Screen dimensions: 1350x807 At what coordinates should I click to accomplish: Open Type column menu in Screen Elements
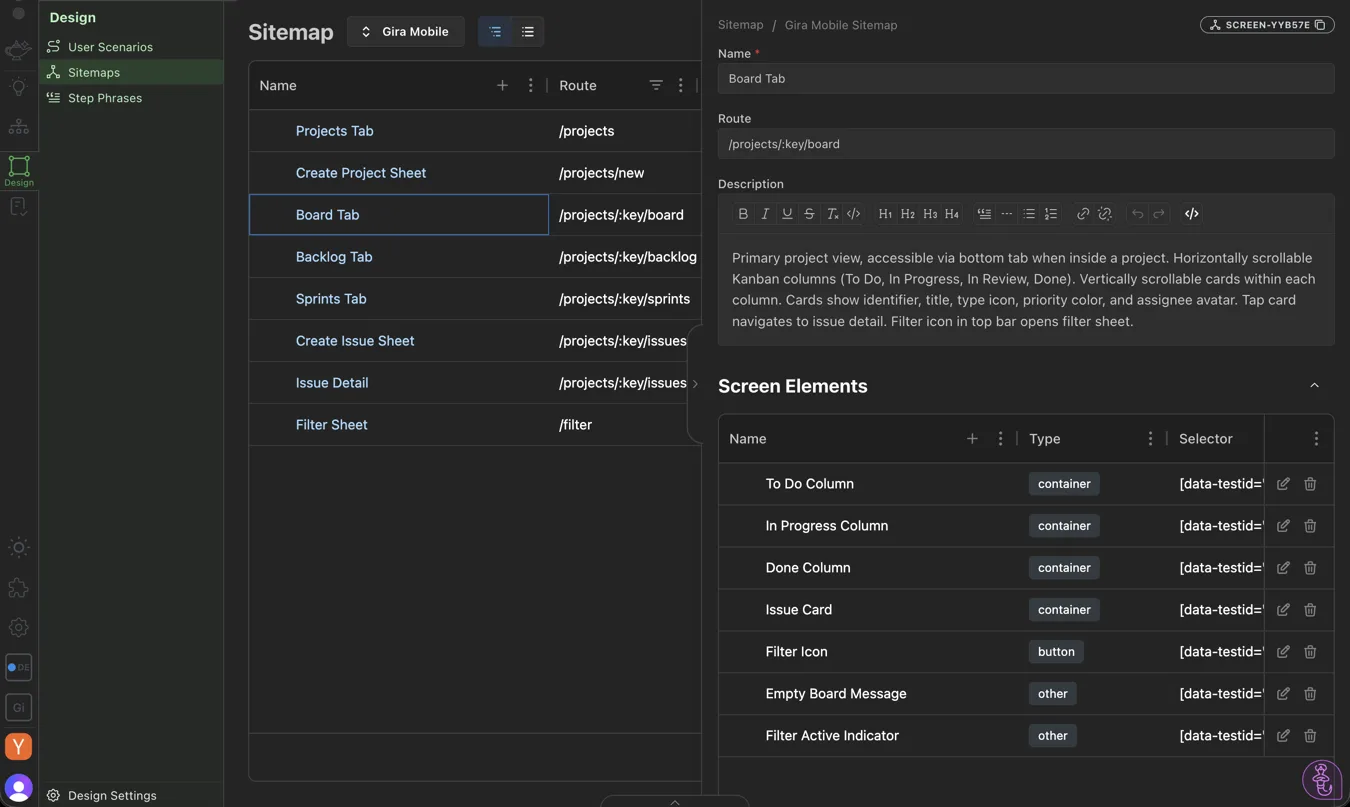coord(1150,438)
